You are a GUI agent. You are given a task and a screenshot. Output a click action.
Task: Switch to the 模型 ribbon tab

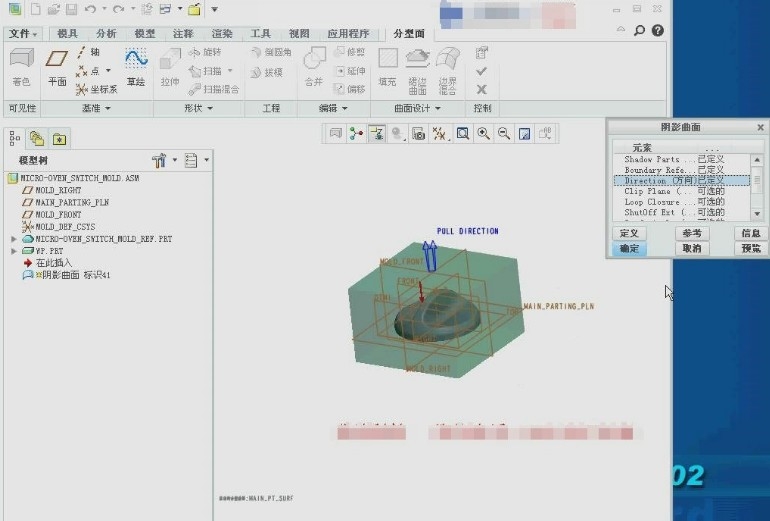(145, 34)
